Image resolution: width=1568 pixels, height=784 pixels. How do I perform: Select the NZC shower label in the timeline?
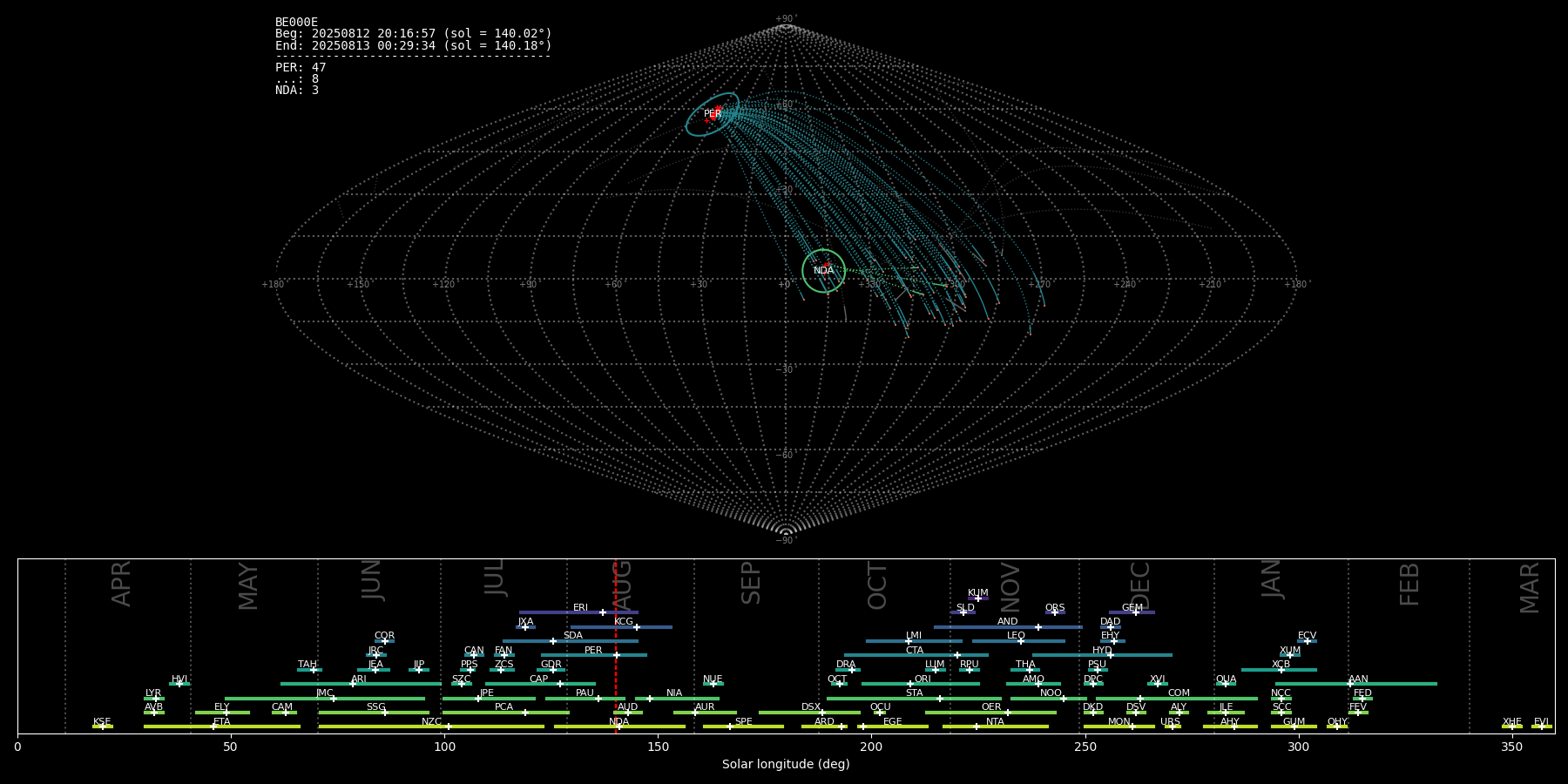point(431,722)
